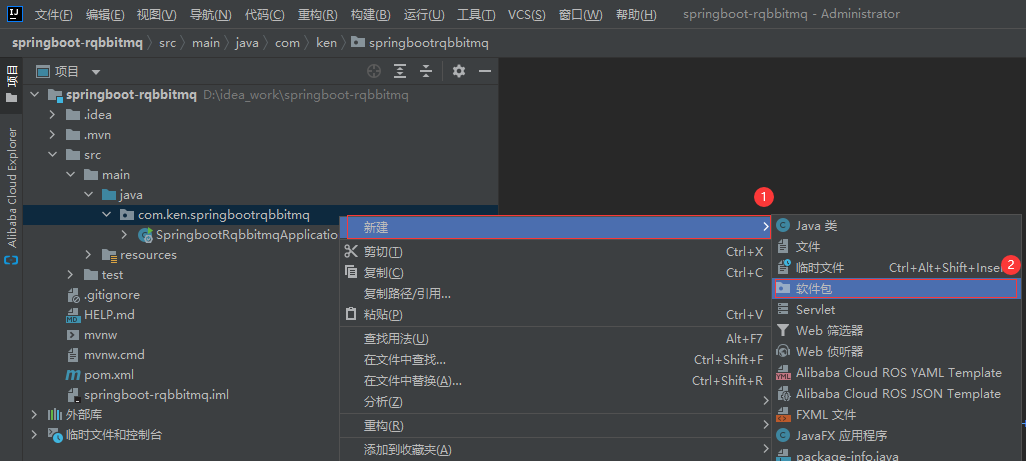The image size is (1026, 461).
Task: Click the Servlet icon in New submenu
Action: pos(783,309)
